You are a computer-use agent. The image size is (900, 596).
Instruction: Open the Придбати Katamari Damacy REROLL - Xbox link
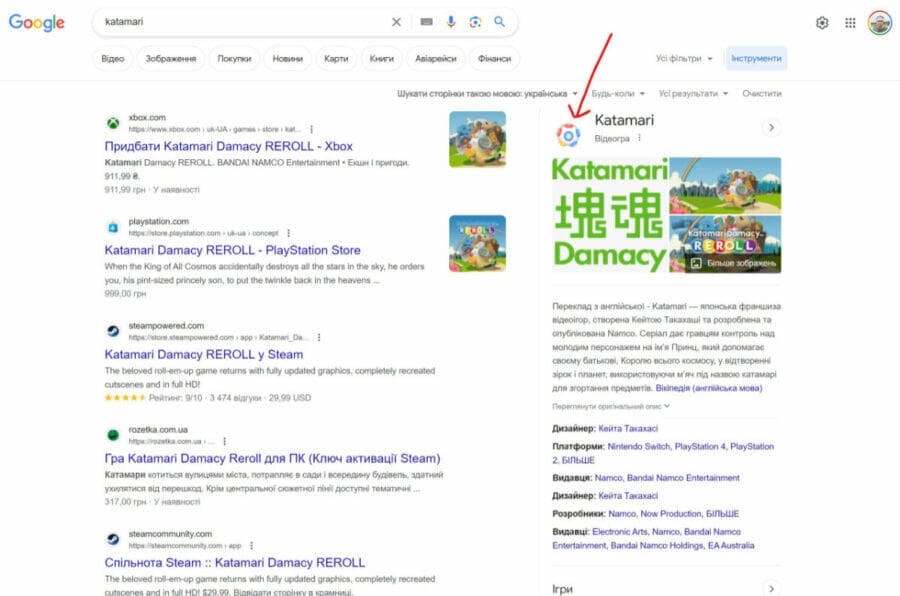pyautogui.click(x=228, y=146)
